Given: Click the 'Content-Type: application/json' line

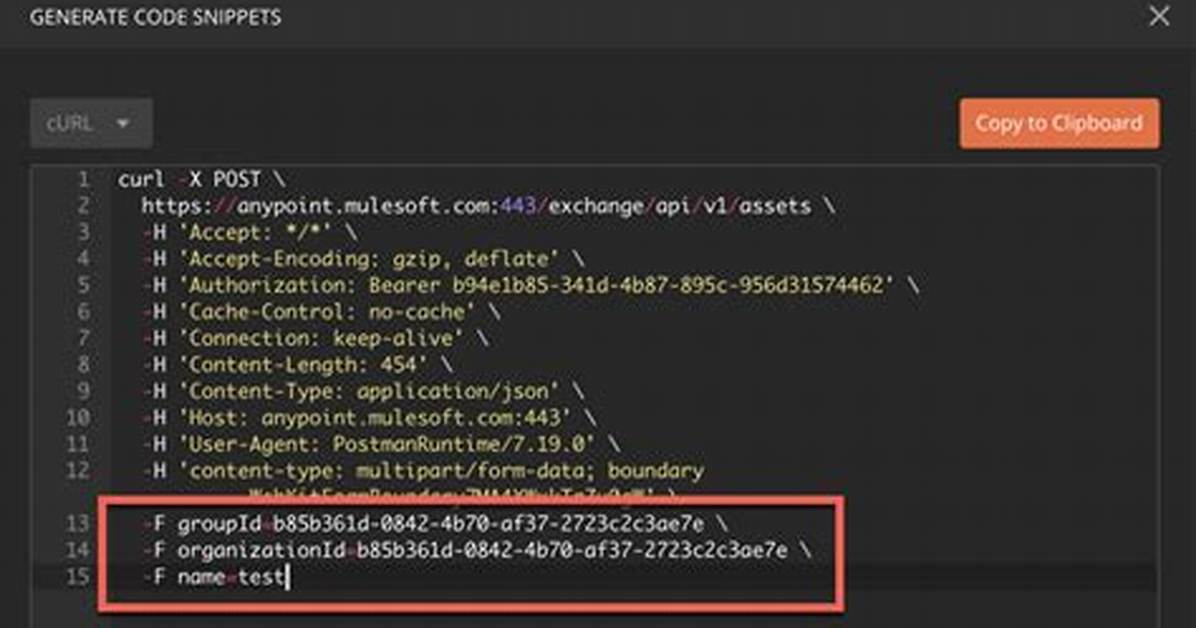Looking at the screenshot, I should pyautogui.click(x=363, y=391).
